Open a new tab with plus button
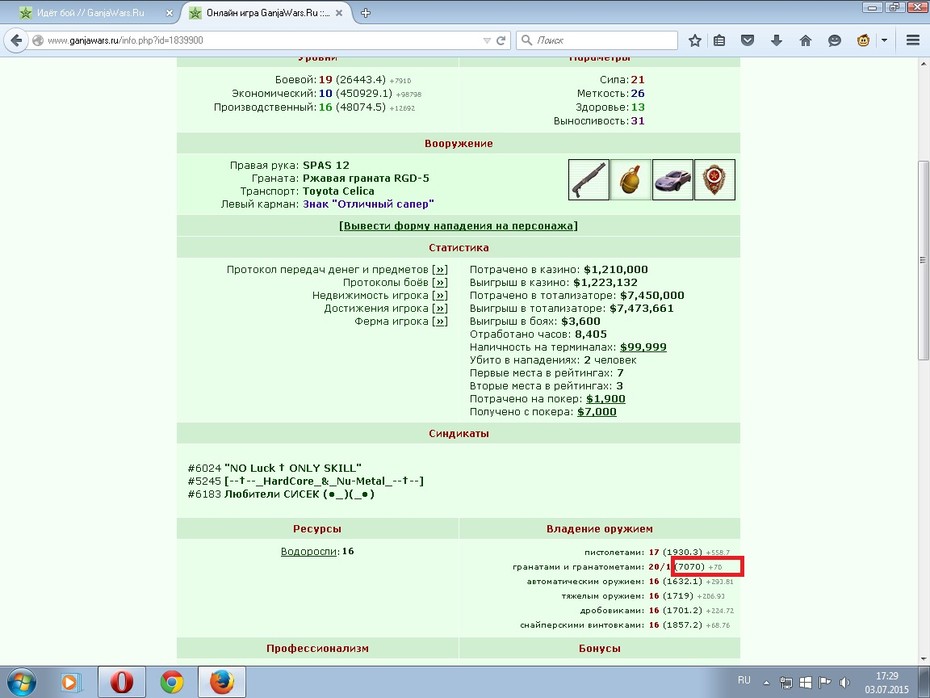 click(365, 12)
